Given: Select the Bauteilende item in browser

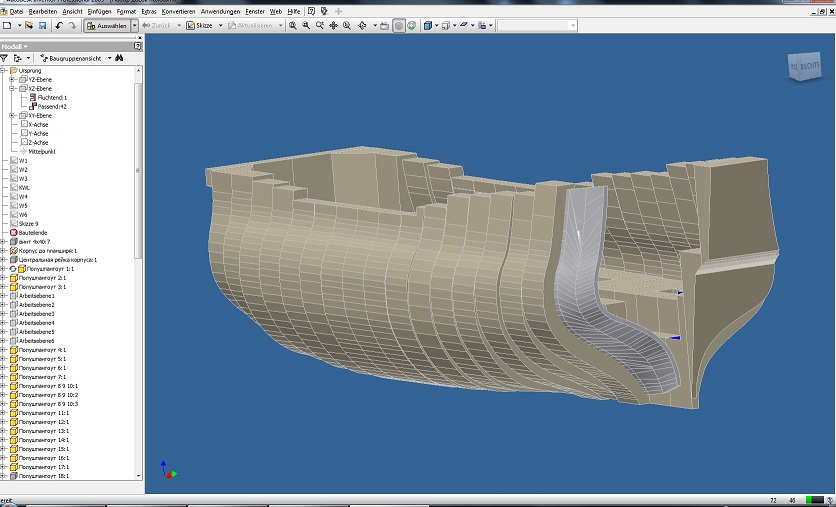Looking at the screenshot, I should click(x=33, y=232).
